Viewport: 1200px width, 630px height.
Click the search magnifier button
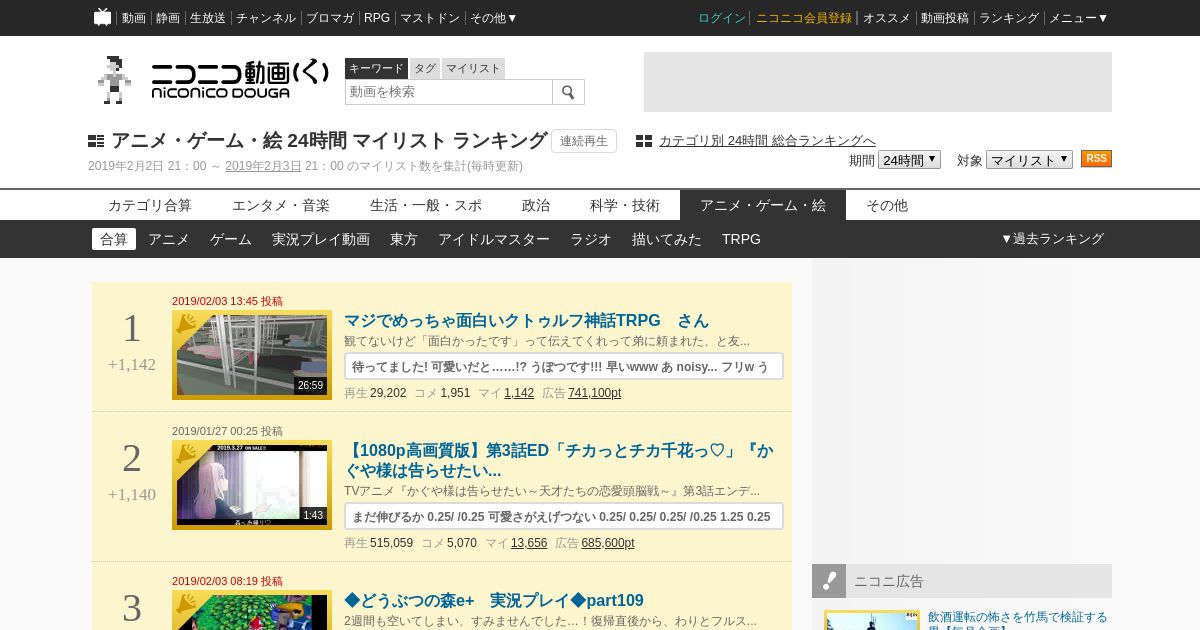pos(568,92)
